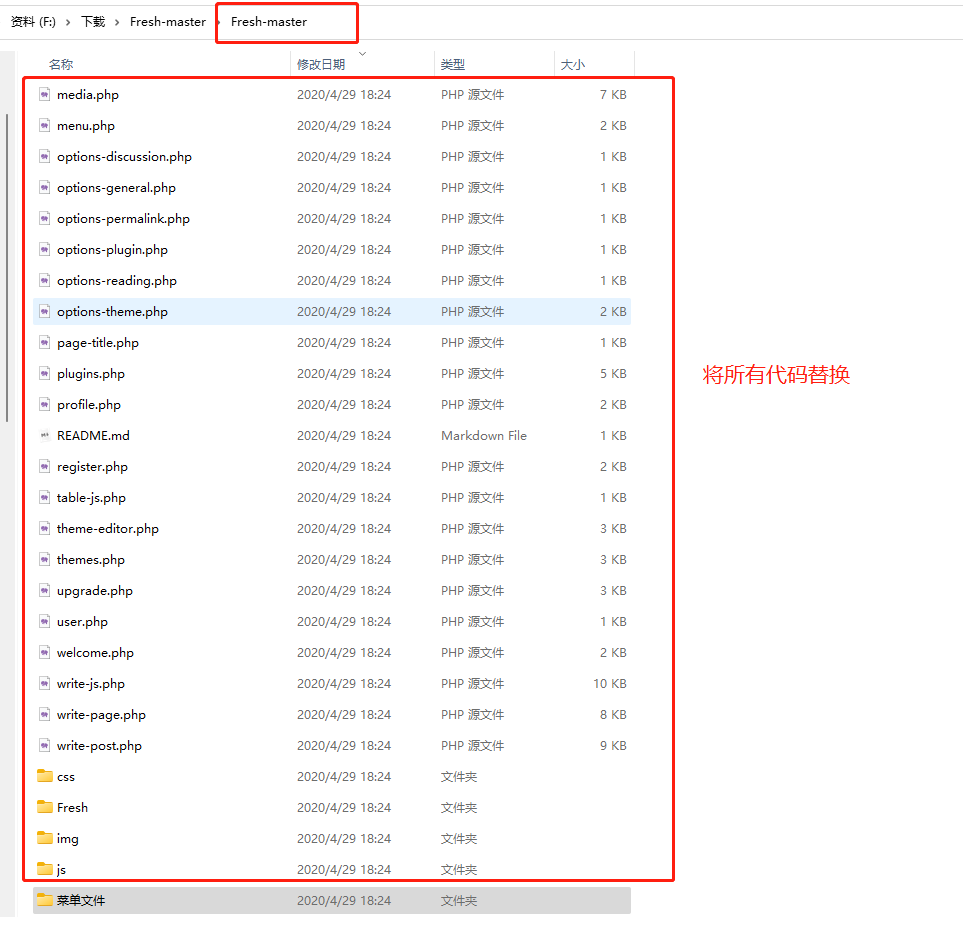Click the Fresh folder icon
Screen dimensions: 963x929
coord(44,807)
